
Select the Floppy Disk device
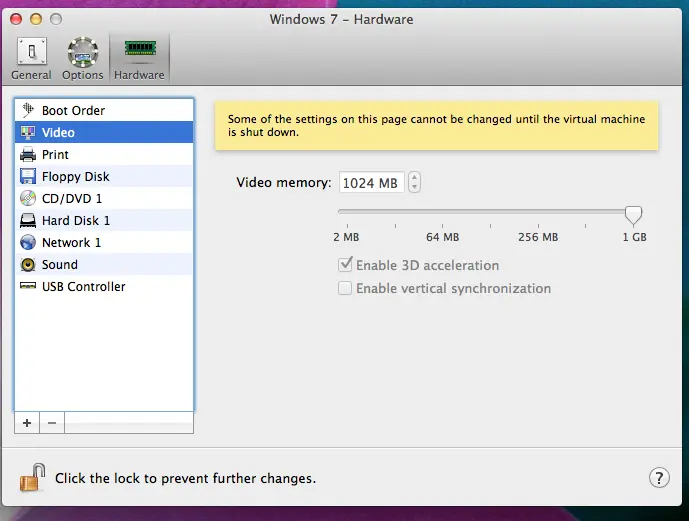point(75,176)
